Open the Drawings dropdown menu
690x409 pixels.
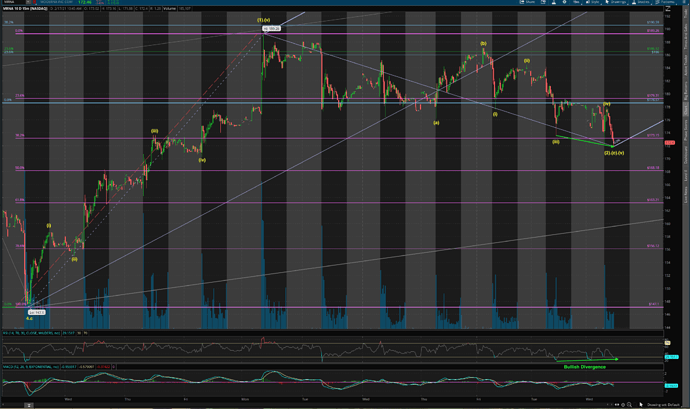click(x=616, y=2)
